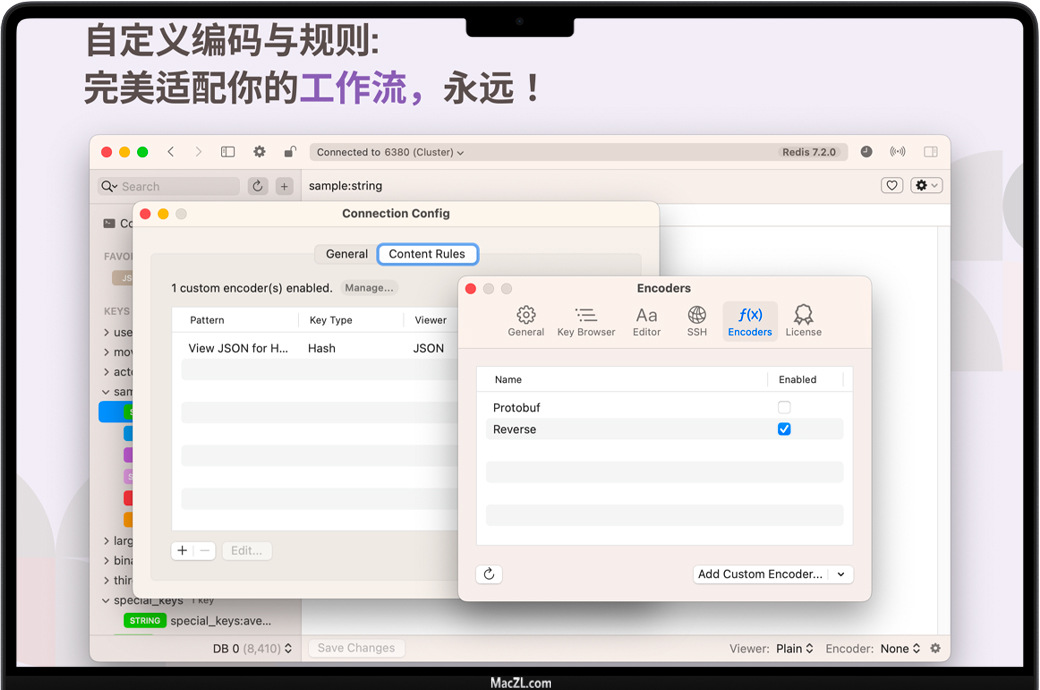Click the plus button to add a rule
The image size is (1040, 690).
(x=182, y=551)
